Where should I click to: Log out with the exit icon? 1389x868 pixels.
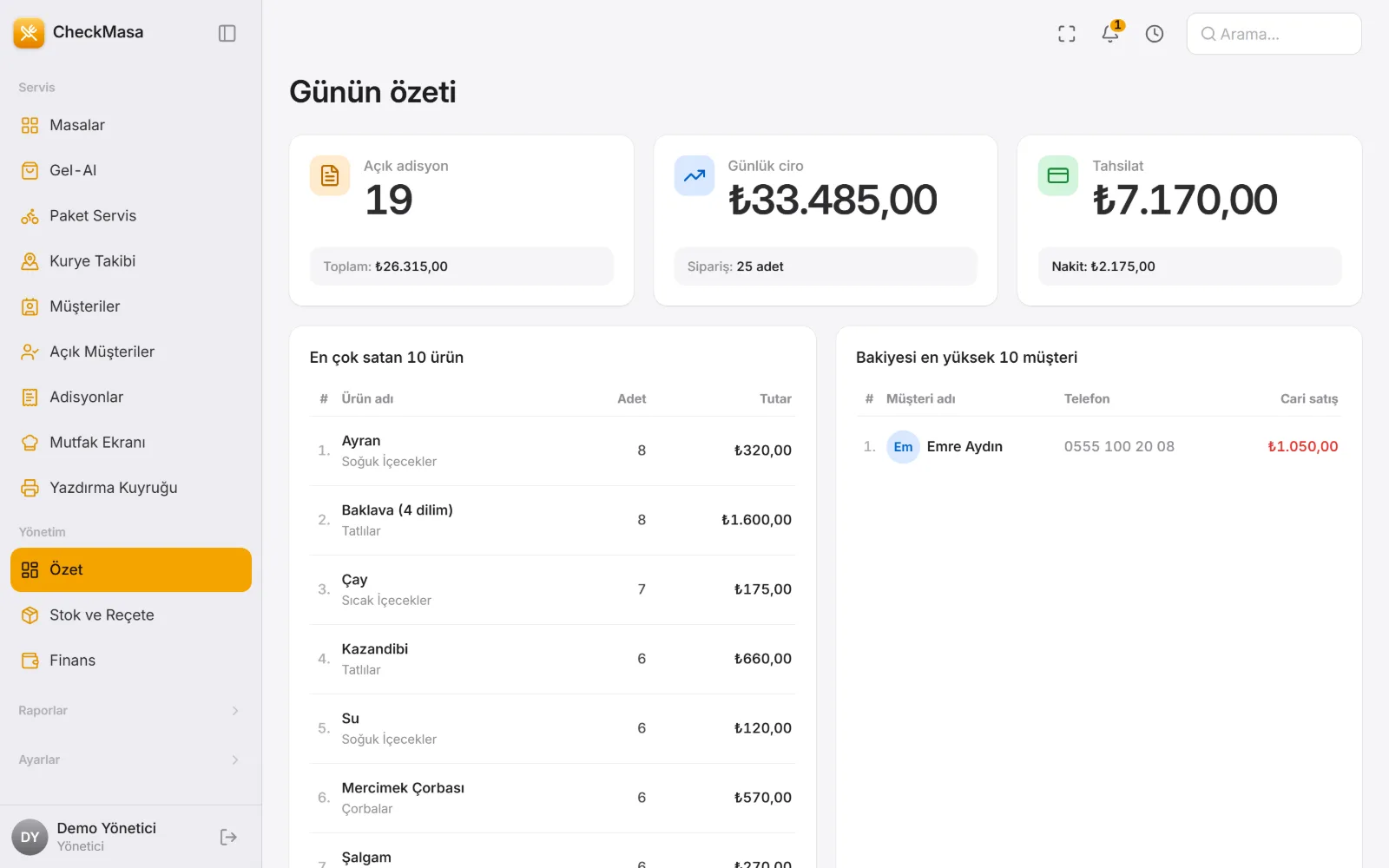pos(228,837)
